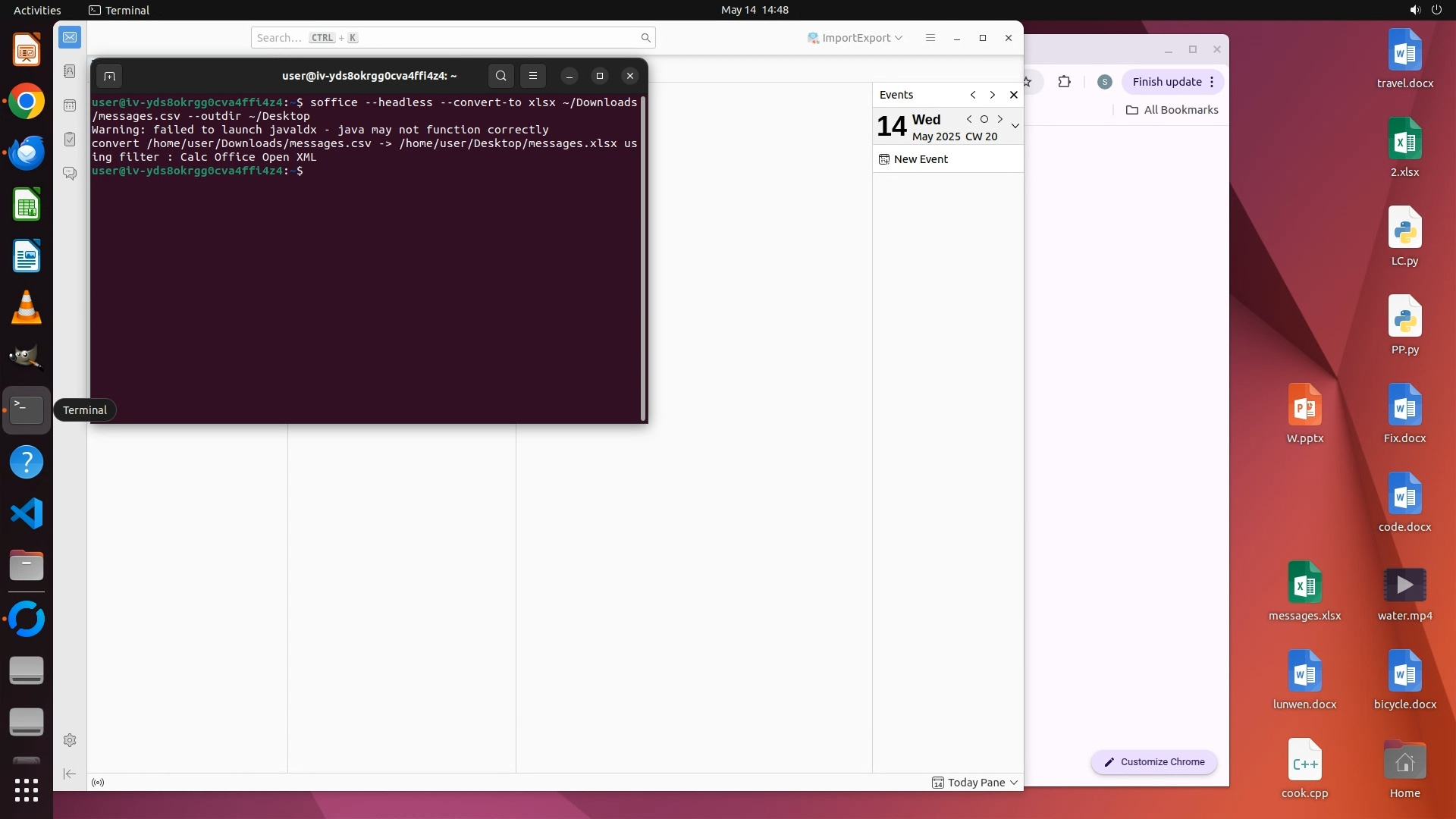This screenshot has height=819, width=1456.
Task: Collapse the Thunderbird spaces toolbar
Action: [x=70, y=773]
